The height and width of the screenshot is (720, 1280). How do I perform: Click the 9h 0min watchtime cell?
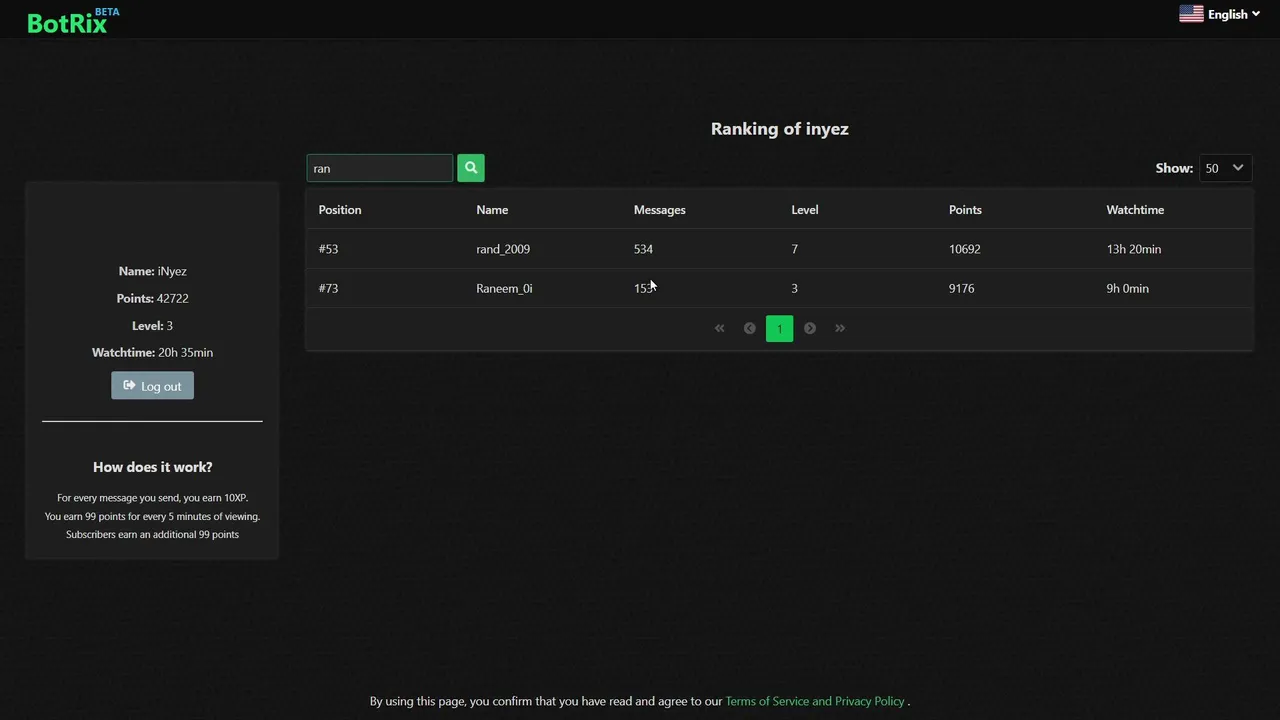pyautogui.click(x=1128, y=288)
